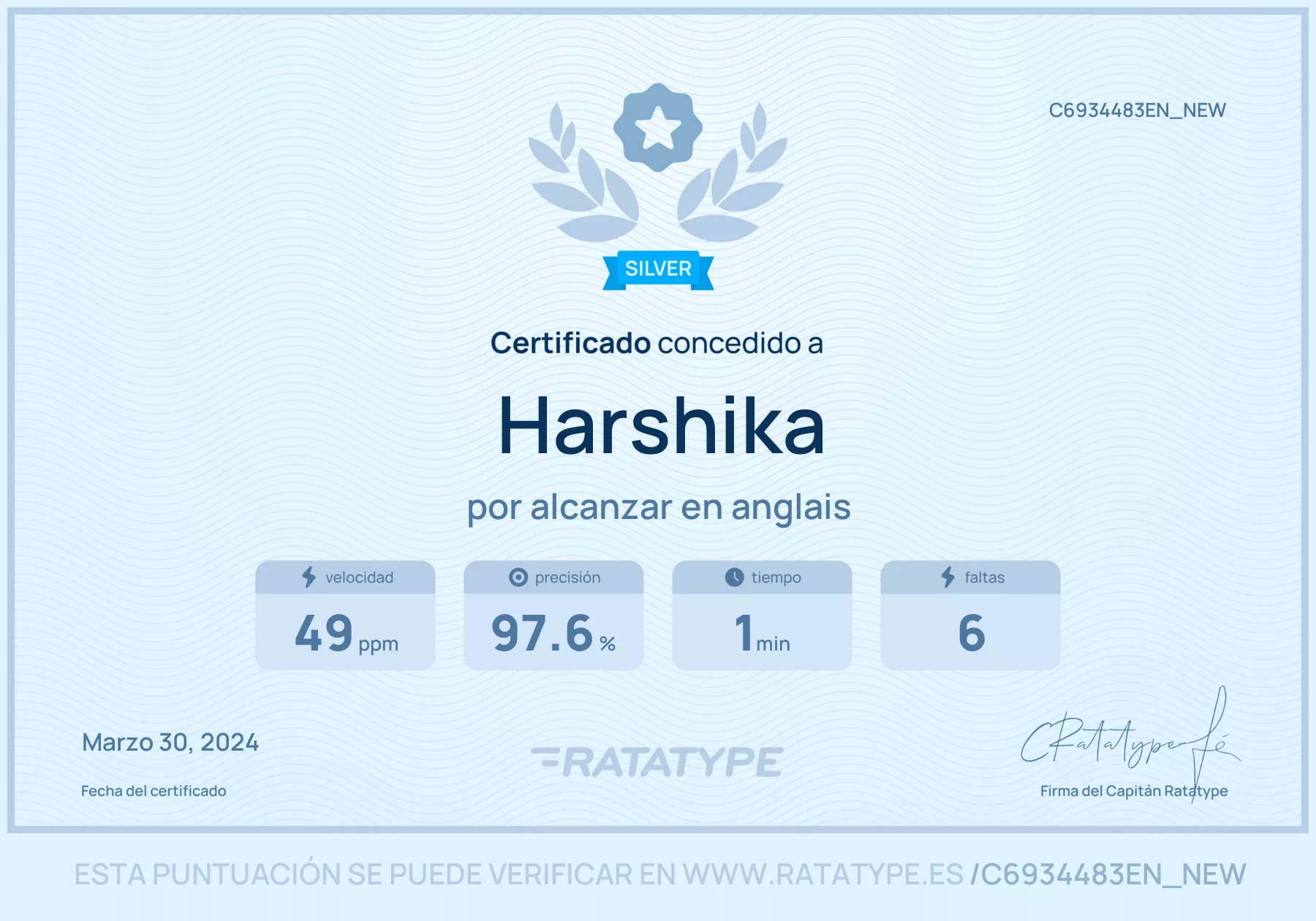The width and height of the screenshot is (1316, 921).
Task: Click the name Harshika
Action: pyautogui.click(x=662, y=426)
